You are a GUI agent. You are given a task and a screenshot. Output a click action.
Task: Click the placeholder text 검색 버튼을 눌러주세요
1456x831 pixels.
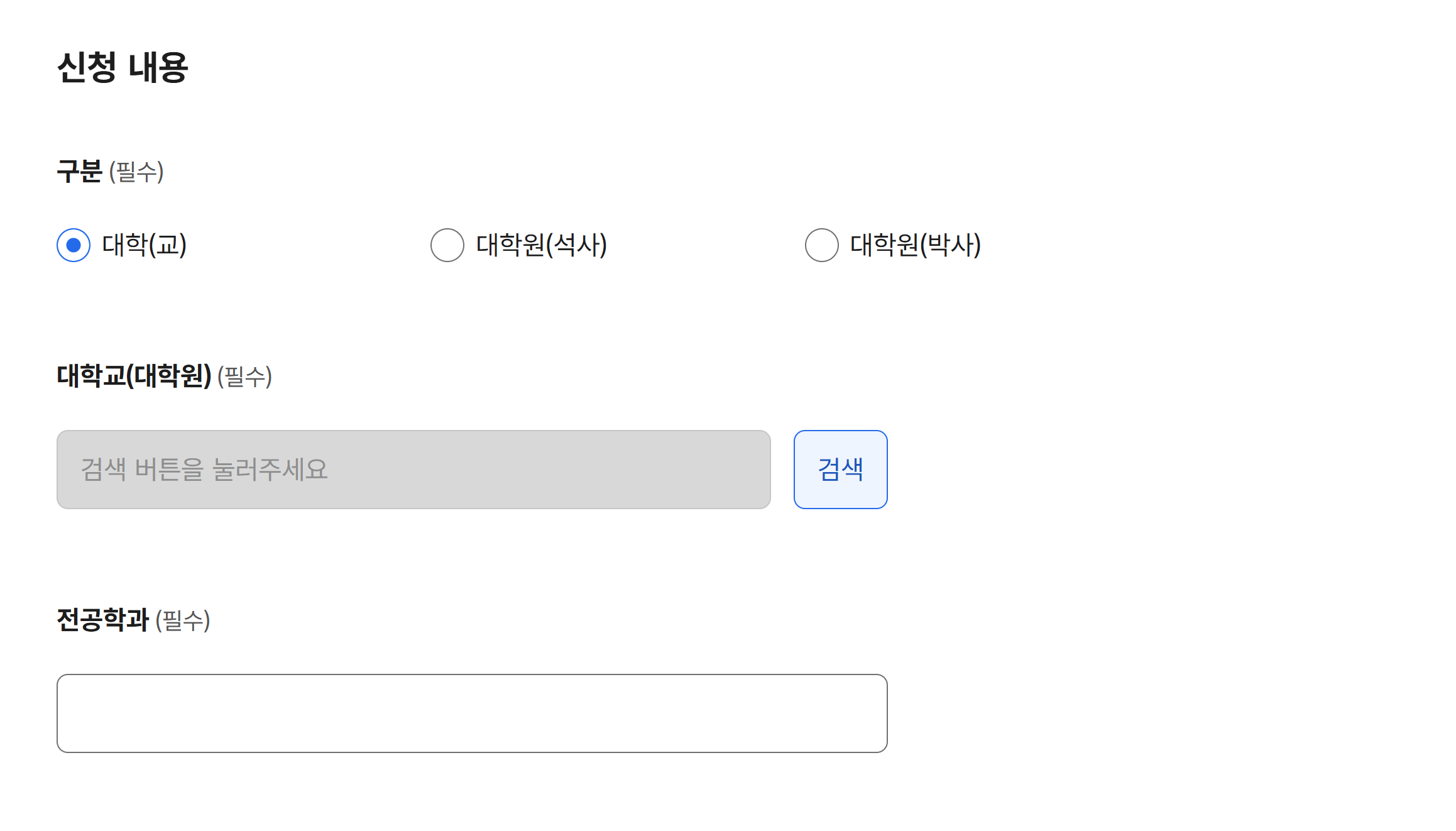point(204,469)
